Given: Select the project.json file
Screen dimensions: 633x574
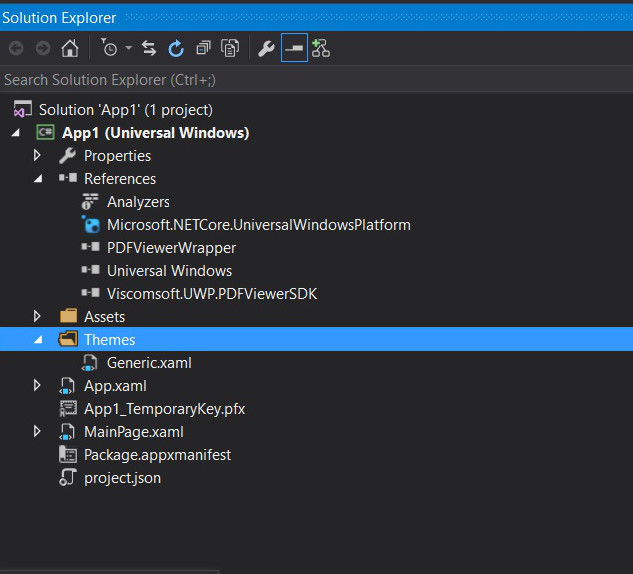Looking at the screenshot, I should (122, 478).
